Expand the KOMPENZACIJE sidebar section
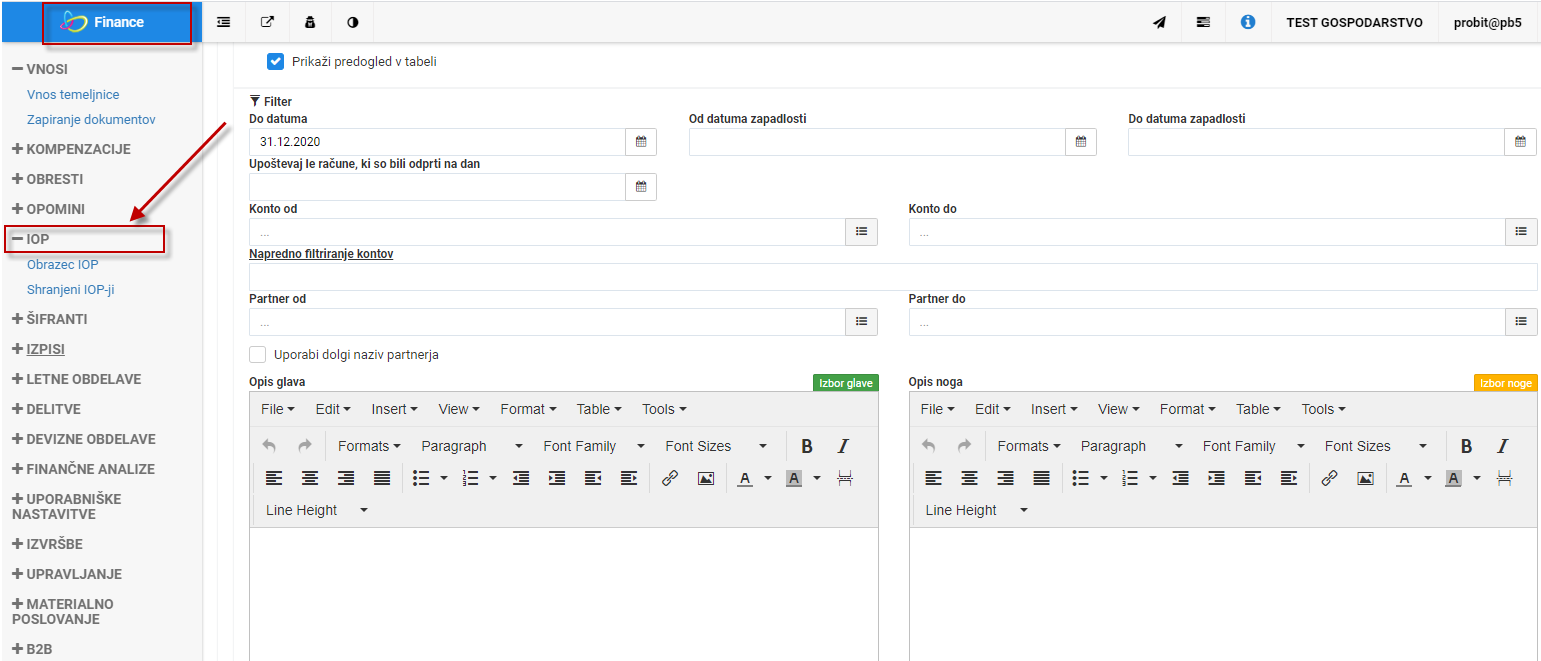 [x=71, y=149]
